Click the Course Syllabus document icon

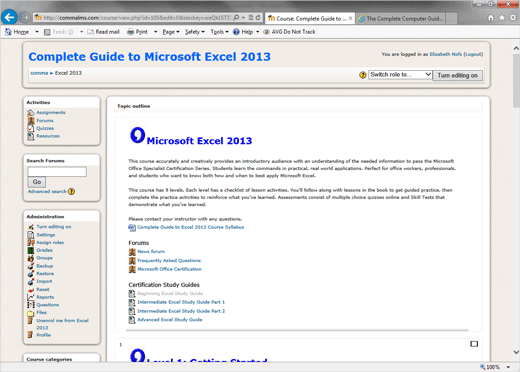(132, 227)
